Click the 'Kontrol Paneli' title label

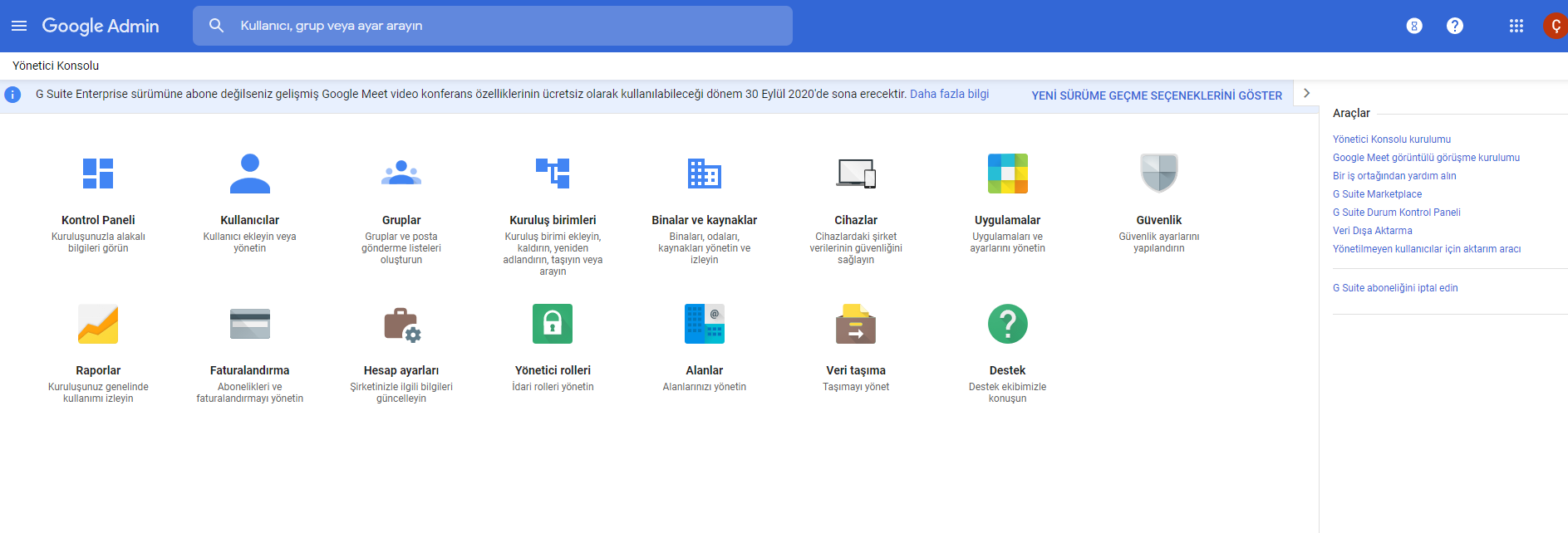[98, 220]
